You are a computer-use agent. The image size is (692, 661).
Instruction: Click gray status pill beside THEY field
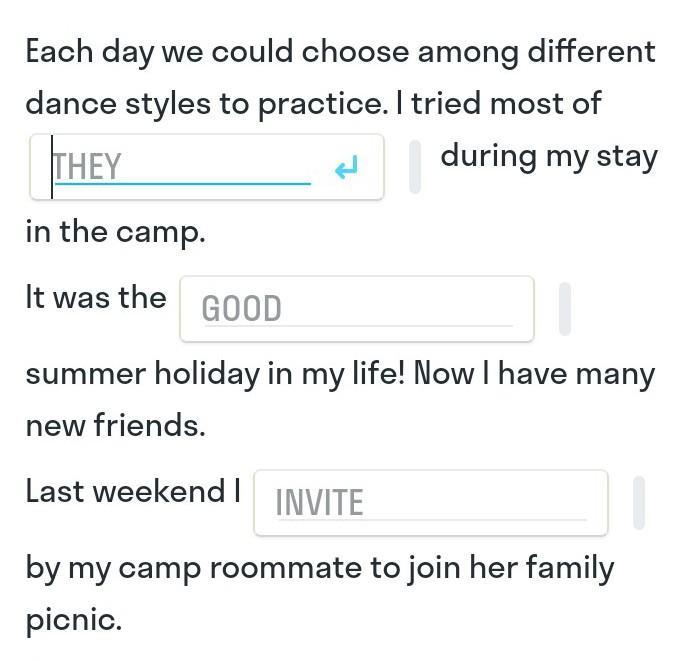(415, 167)
